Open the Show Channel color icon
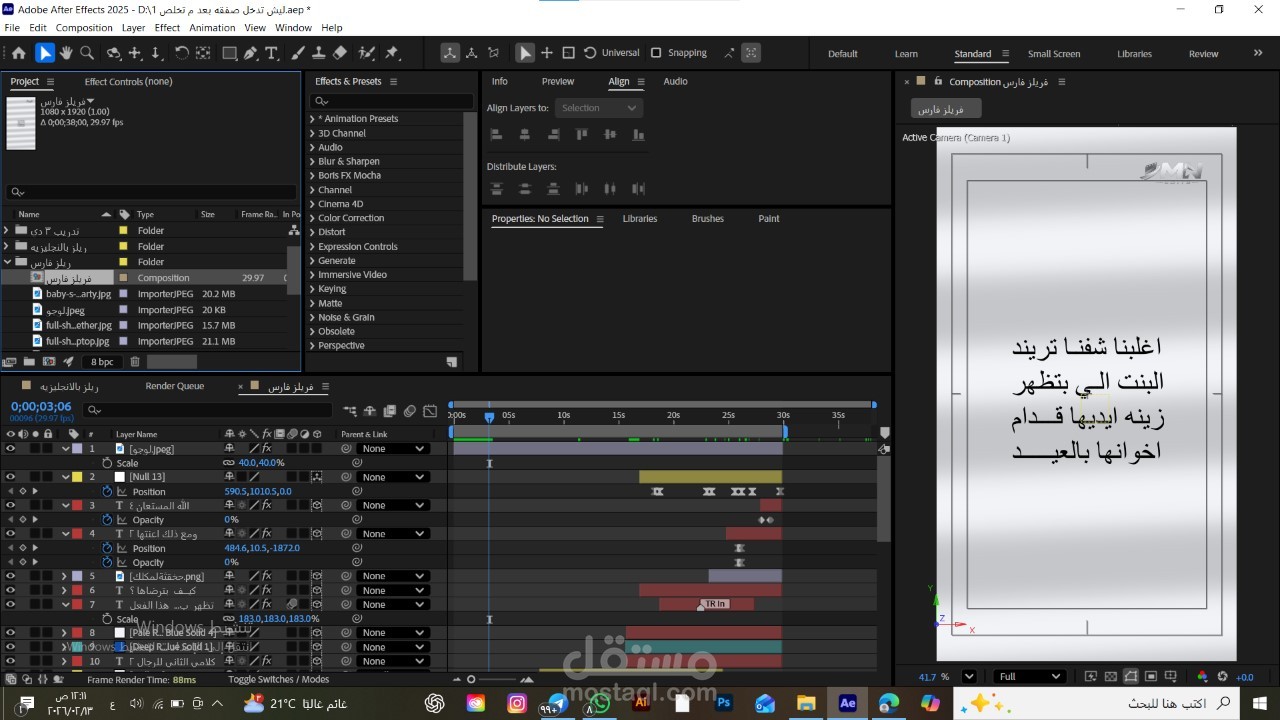The width and height of the screenshot is (1280, 720). click(x=1202, y=677)
